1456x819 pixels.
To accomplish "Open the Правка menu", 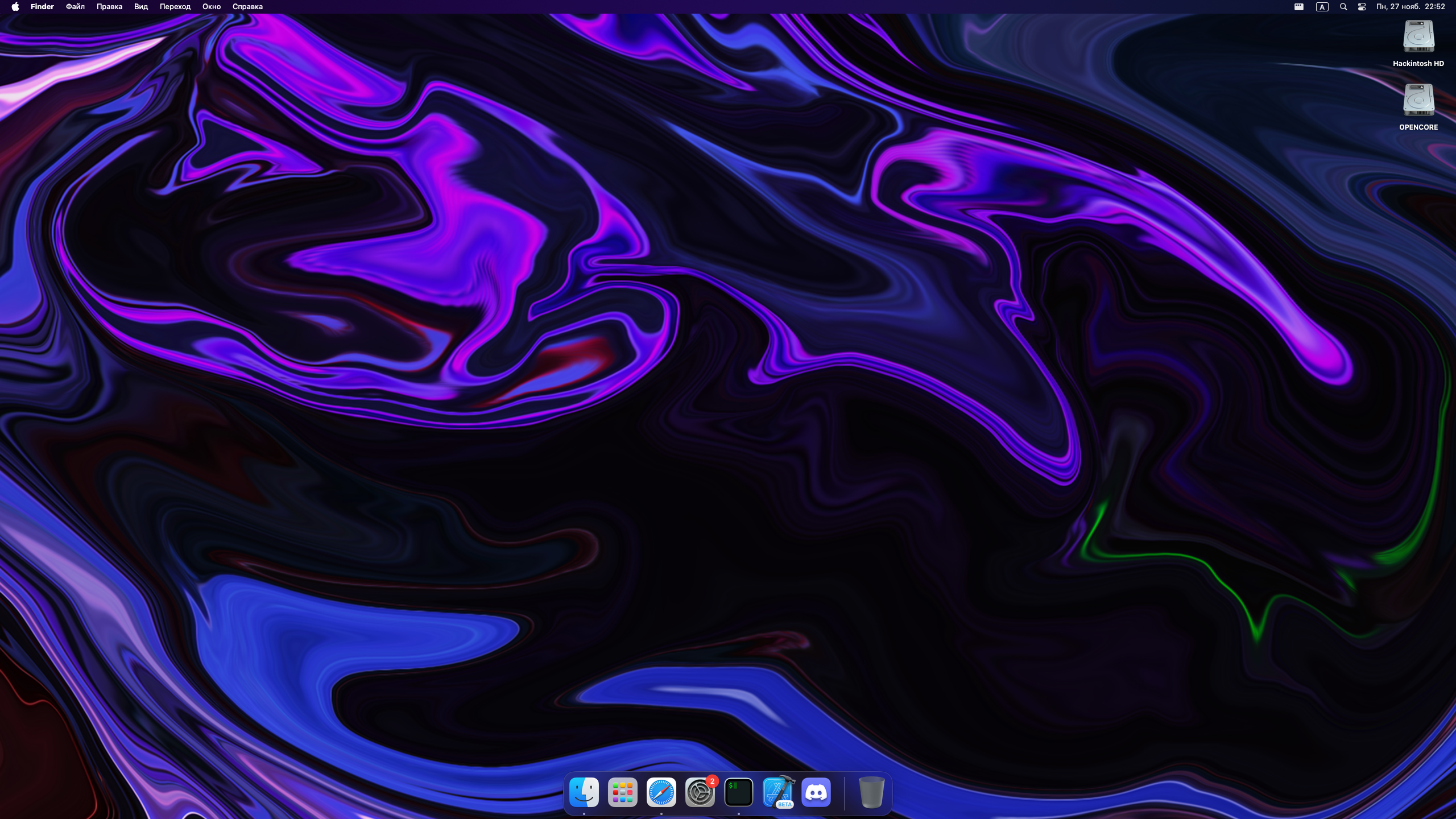I will 109,7.
